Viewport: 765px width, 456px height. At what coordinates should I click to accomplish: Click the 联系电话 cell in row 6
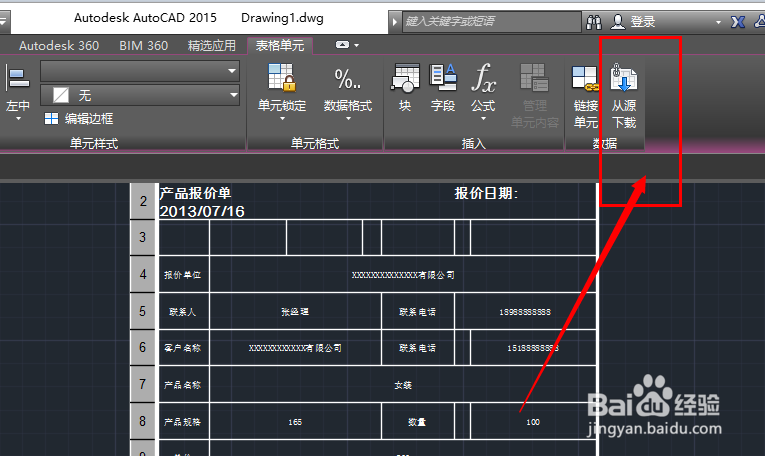[418, 348]
